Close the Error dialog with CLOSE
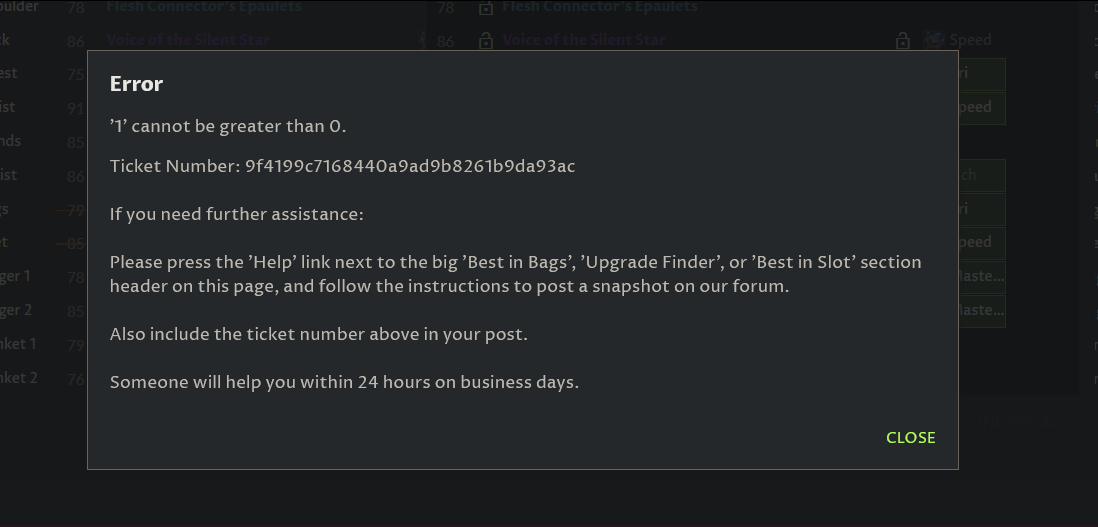The height and width of the screenshot is (527, 1098). pos(910,437)
